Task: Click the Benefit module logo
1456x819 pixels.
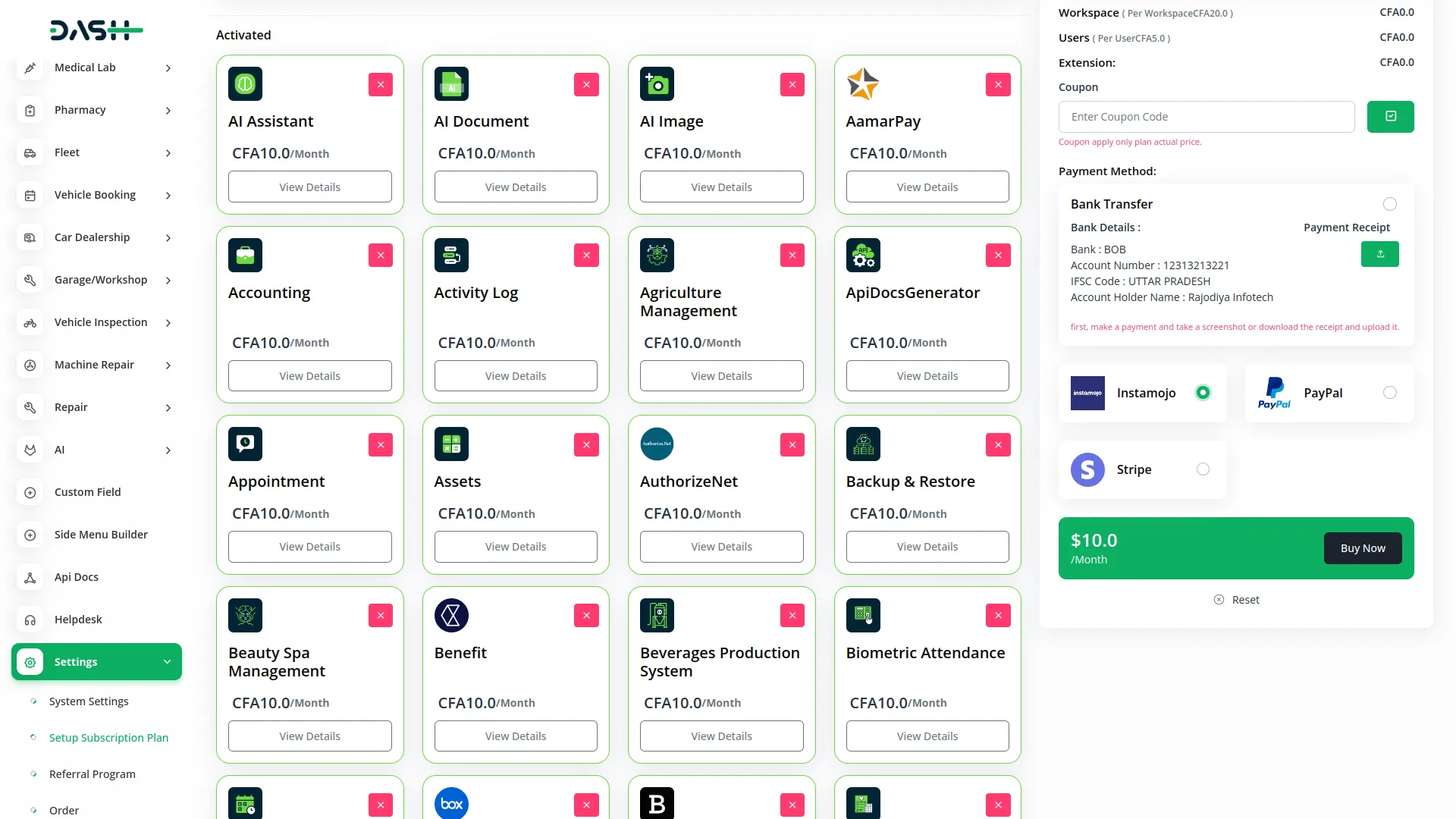Action: pyautogui.click(x=451, y=615)
